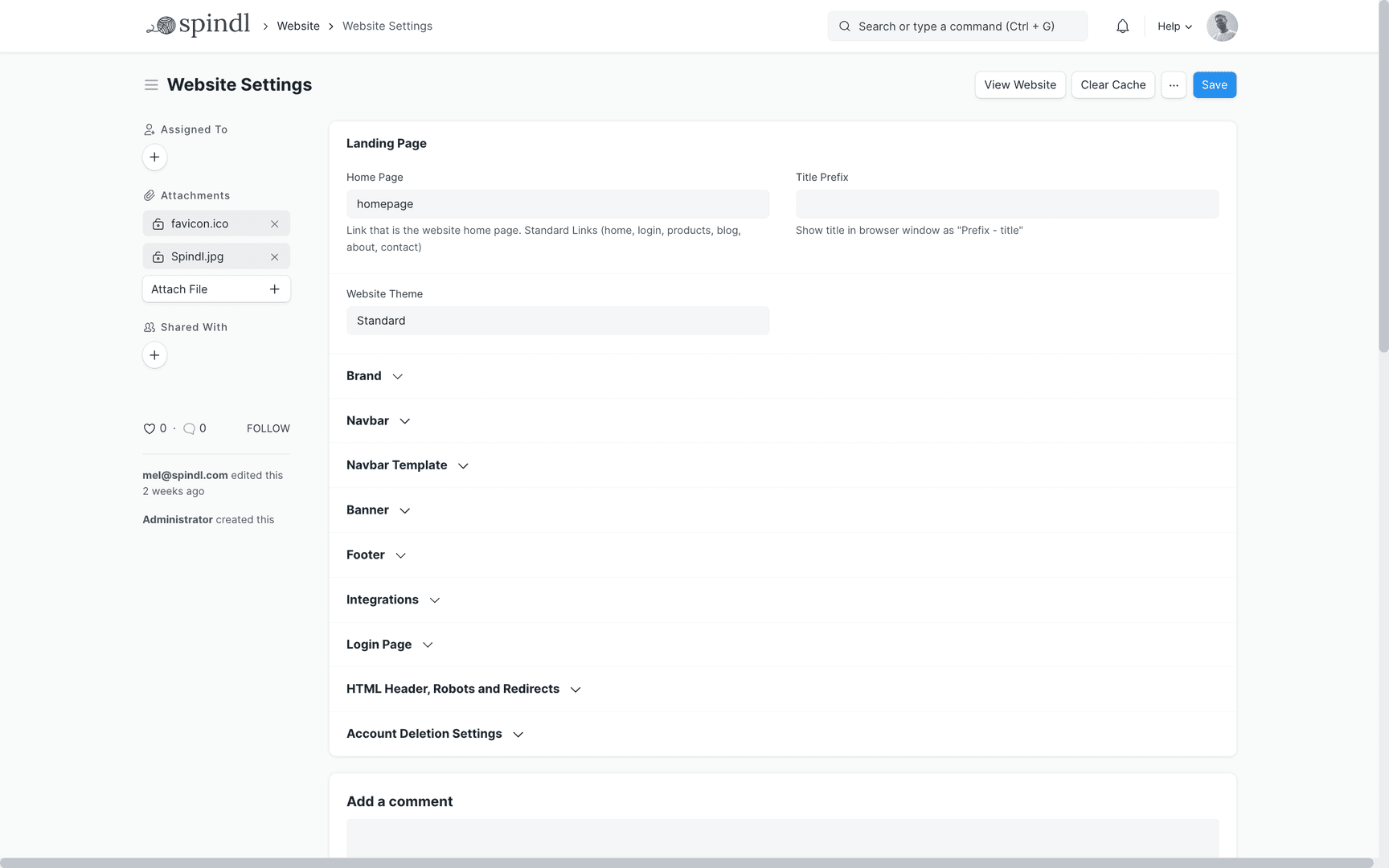Viewport: 1389px width, 868px height.
Task: Click the Title Prefix input field
Action: coord(1006,204)
